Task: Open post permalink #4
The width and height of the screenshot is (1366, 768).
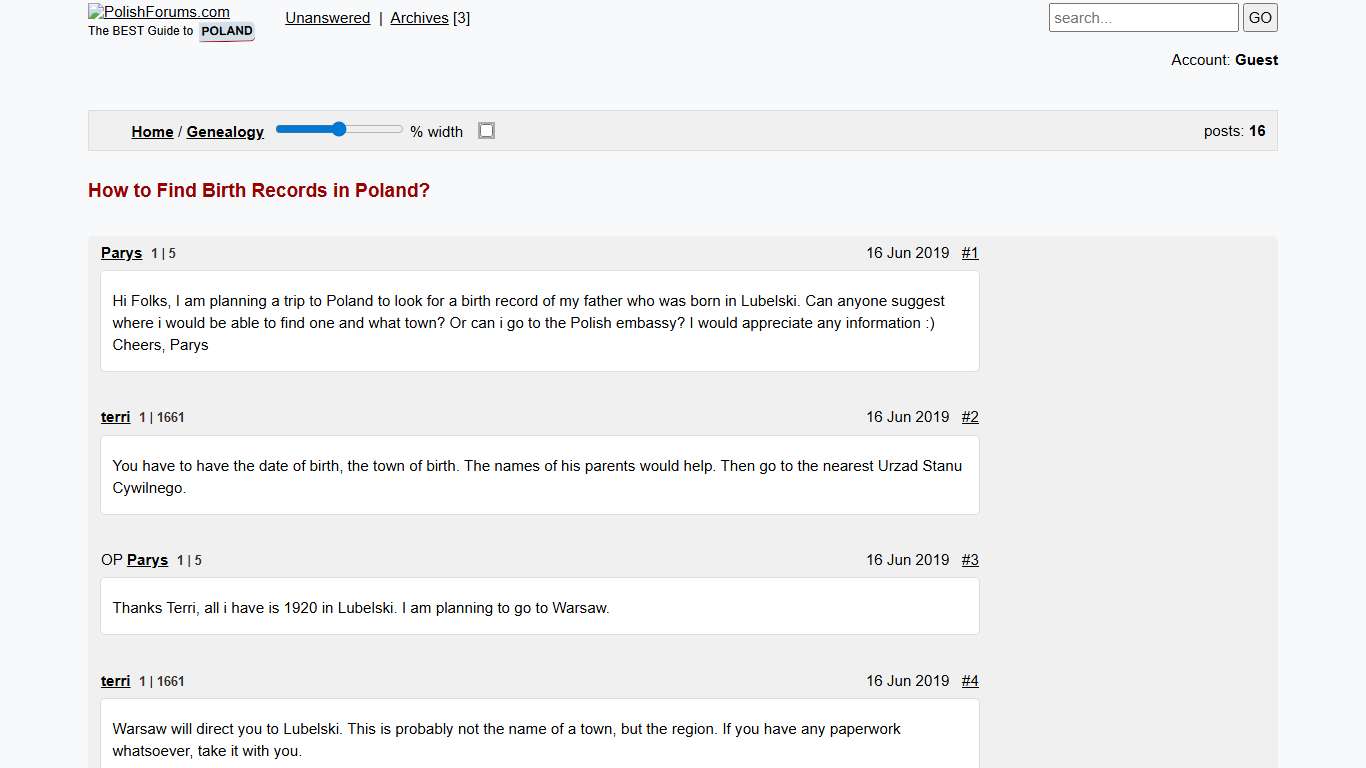Action: 970,681
